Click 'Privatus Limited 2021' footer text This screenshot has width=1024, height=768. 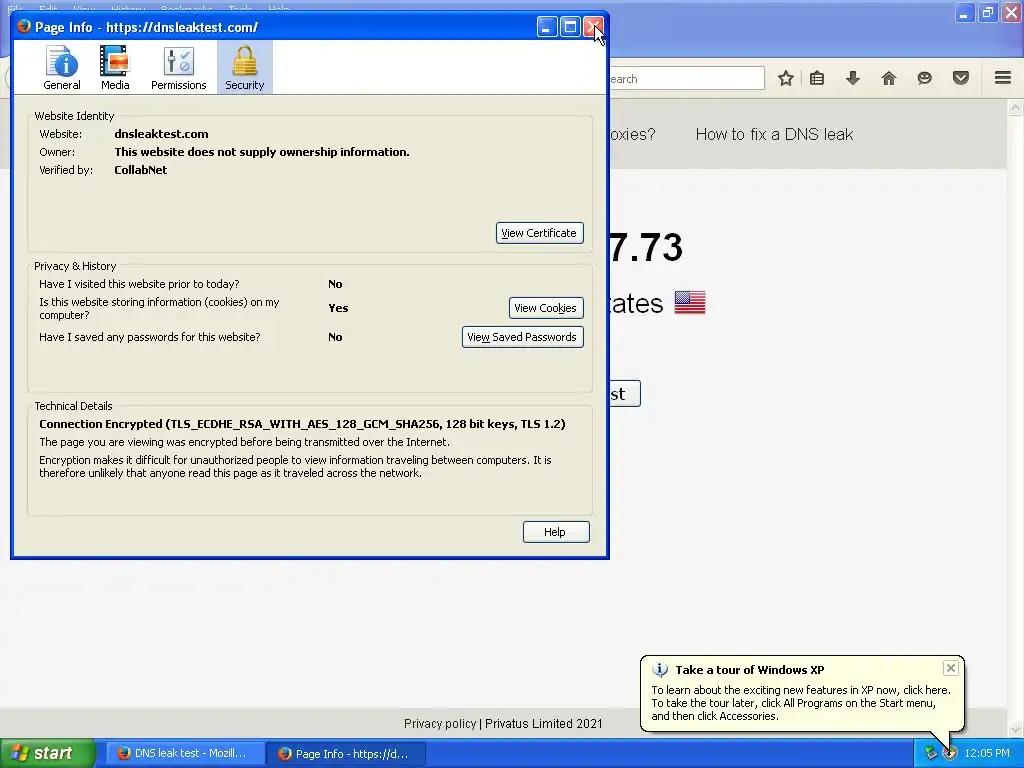(543, 724)
